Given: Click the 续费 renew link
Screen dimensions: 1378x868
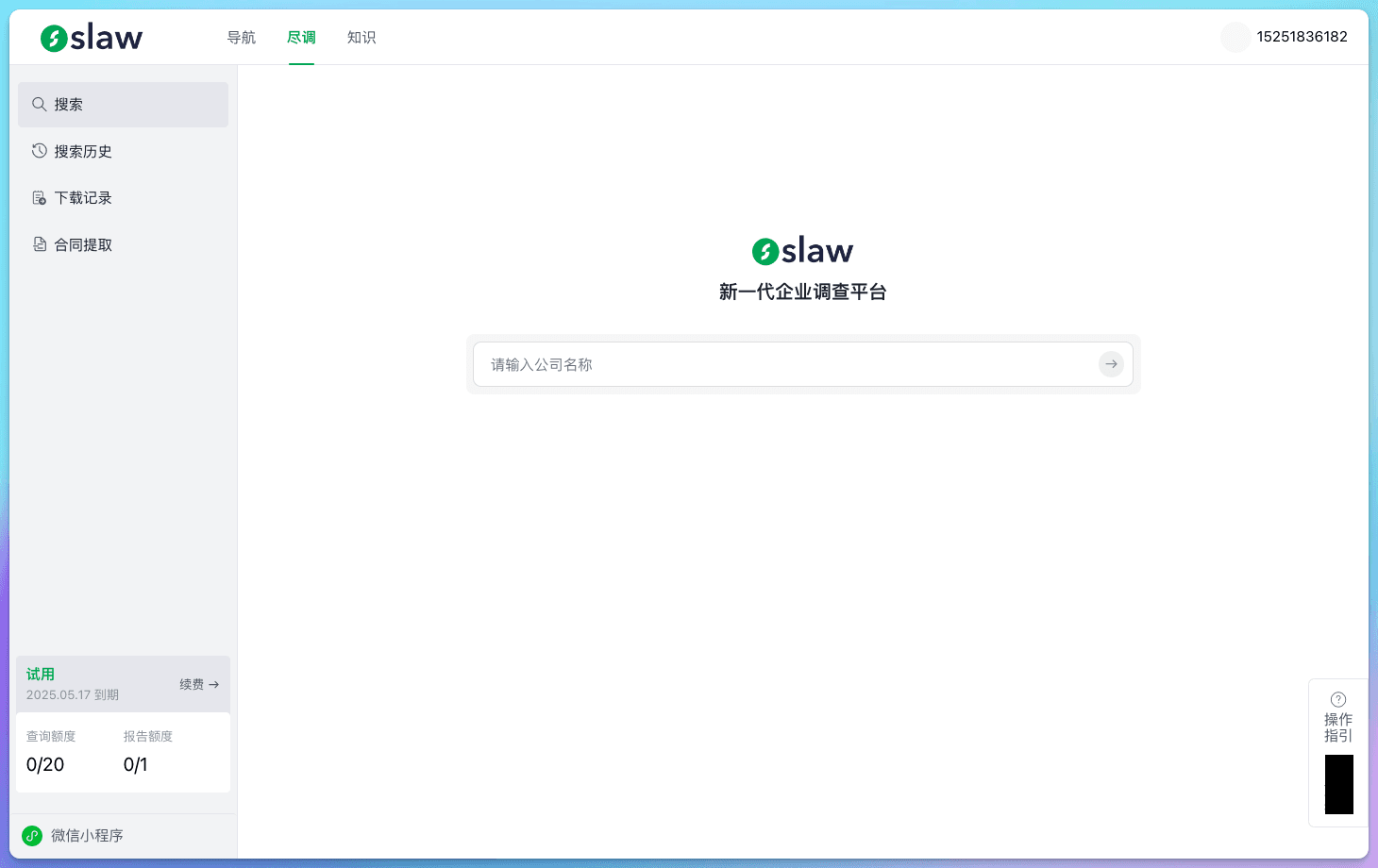Looking at the screenshot, I should (199, 684).
